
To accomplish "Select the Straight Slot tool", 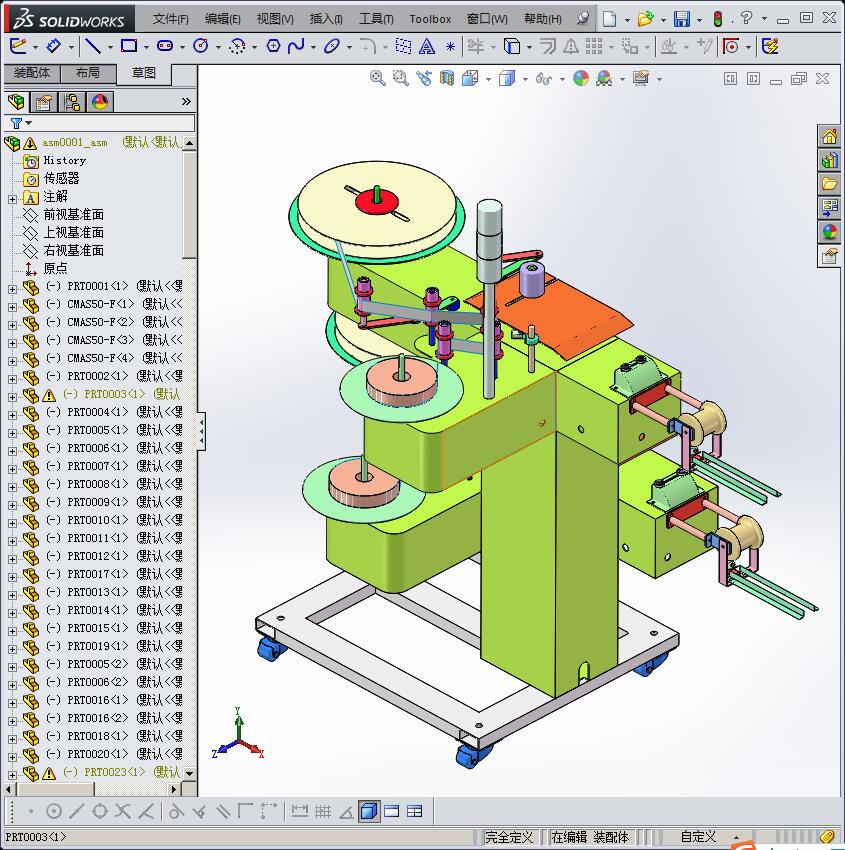I will (x=165, y=46).
